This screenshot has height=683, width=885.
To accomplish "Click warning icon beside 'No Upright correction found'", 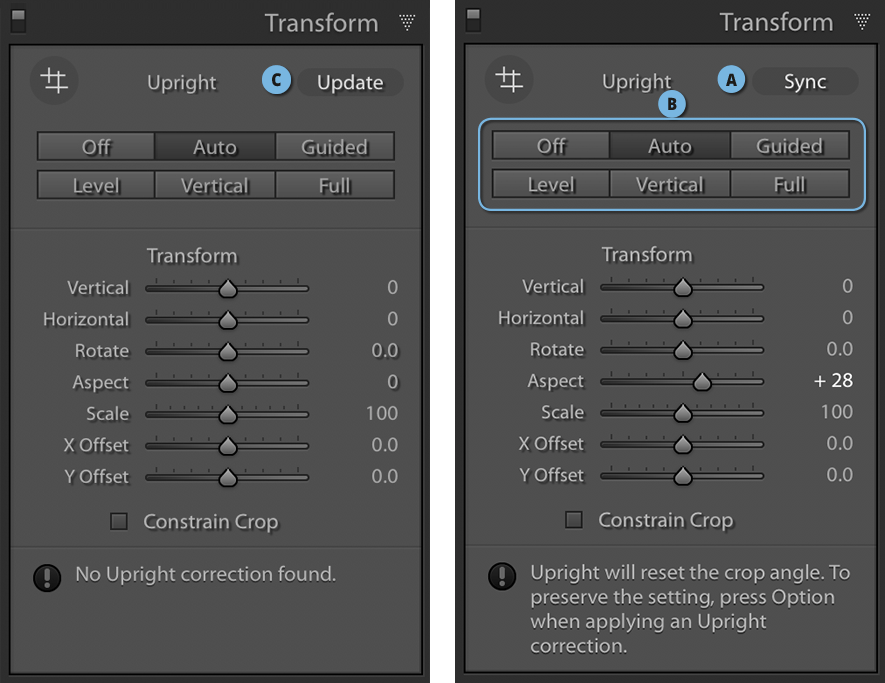I will coord(46,576).
